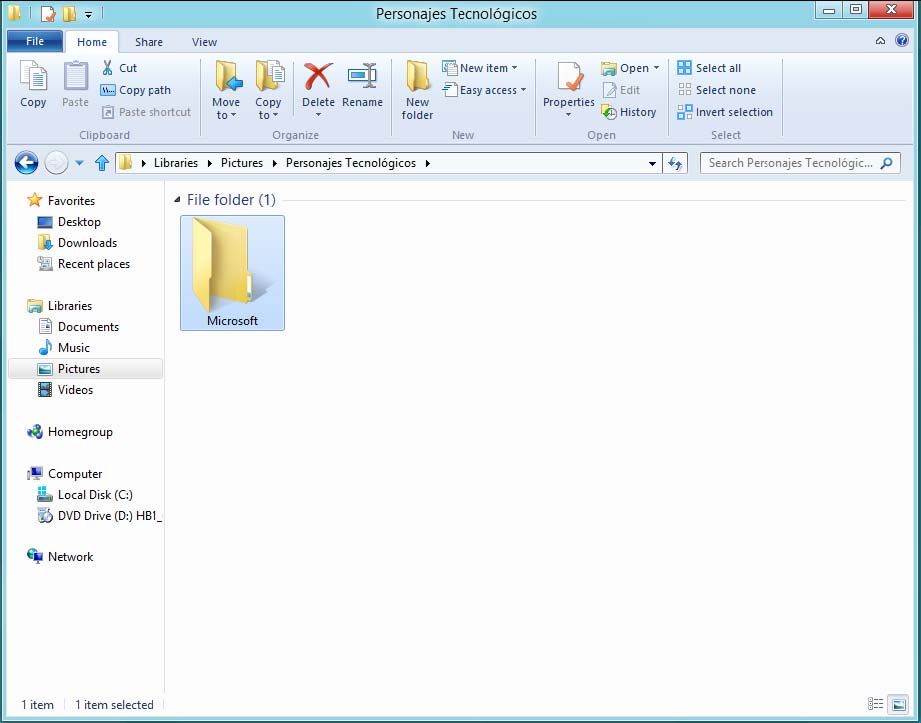Switch to large icons view in status bar
The width and height of the screenshot is (921, 723).
coord(897,705)
